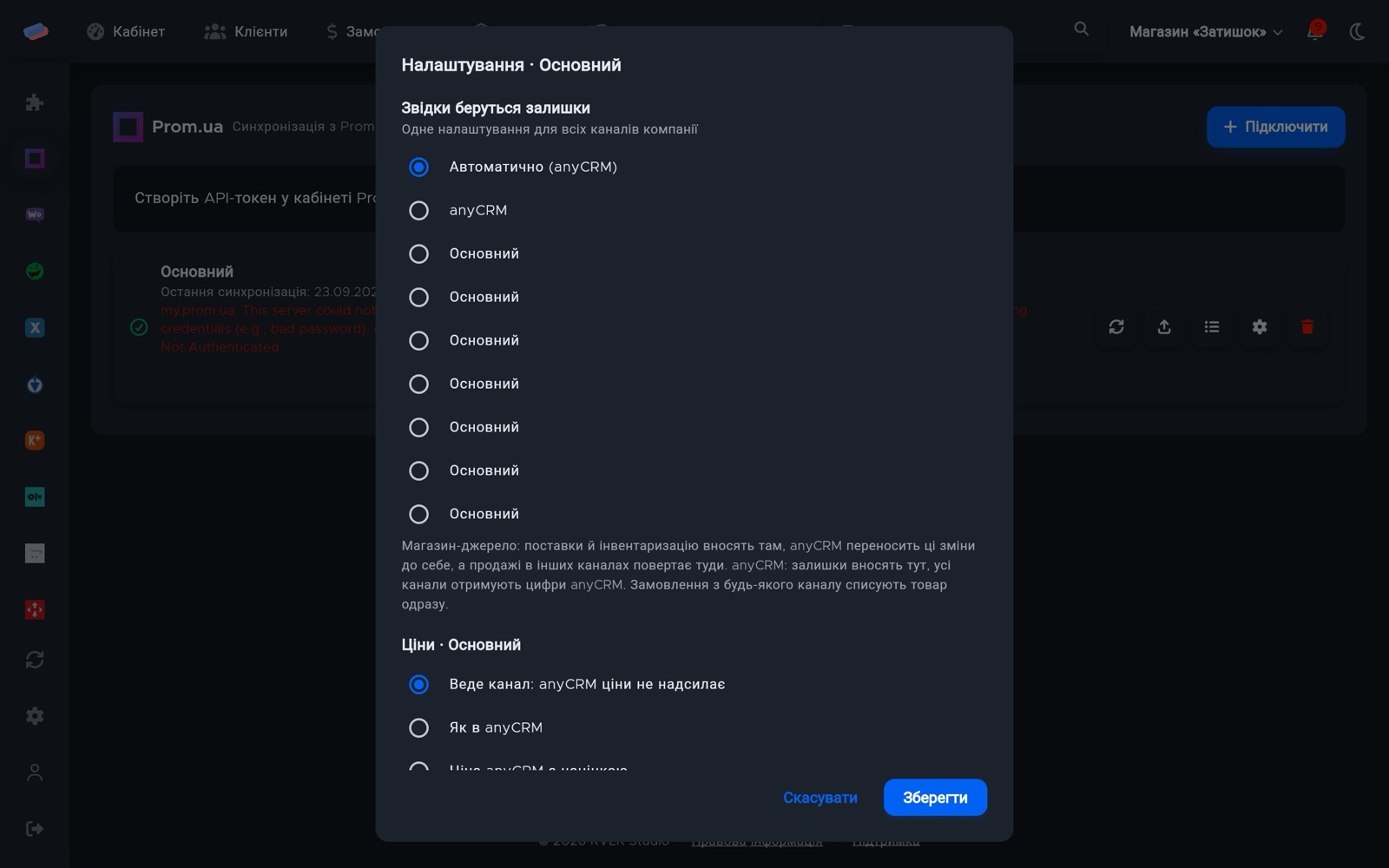Click the Prom.ua heading on the page
Image resolution: width=1389 pixels, height=868 pixels.
(x=188, y=127)
